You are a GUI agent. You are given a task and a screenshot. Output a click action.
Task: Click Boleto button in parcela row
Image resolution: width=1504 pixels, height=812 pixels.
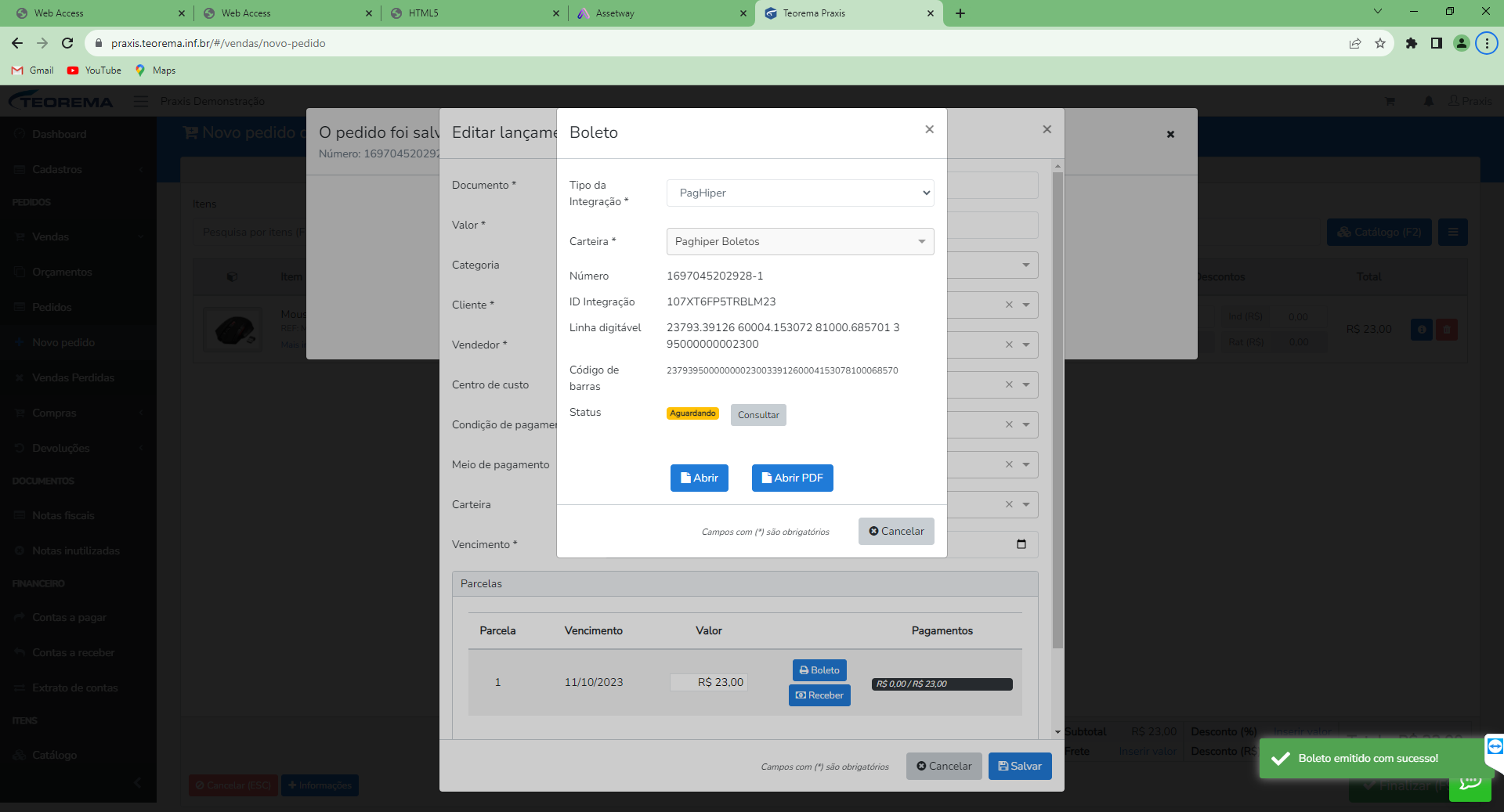(819, 670)
